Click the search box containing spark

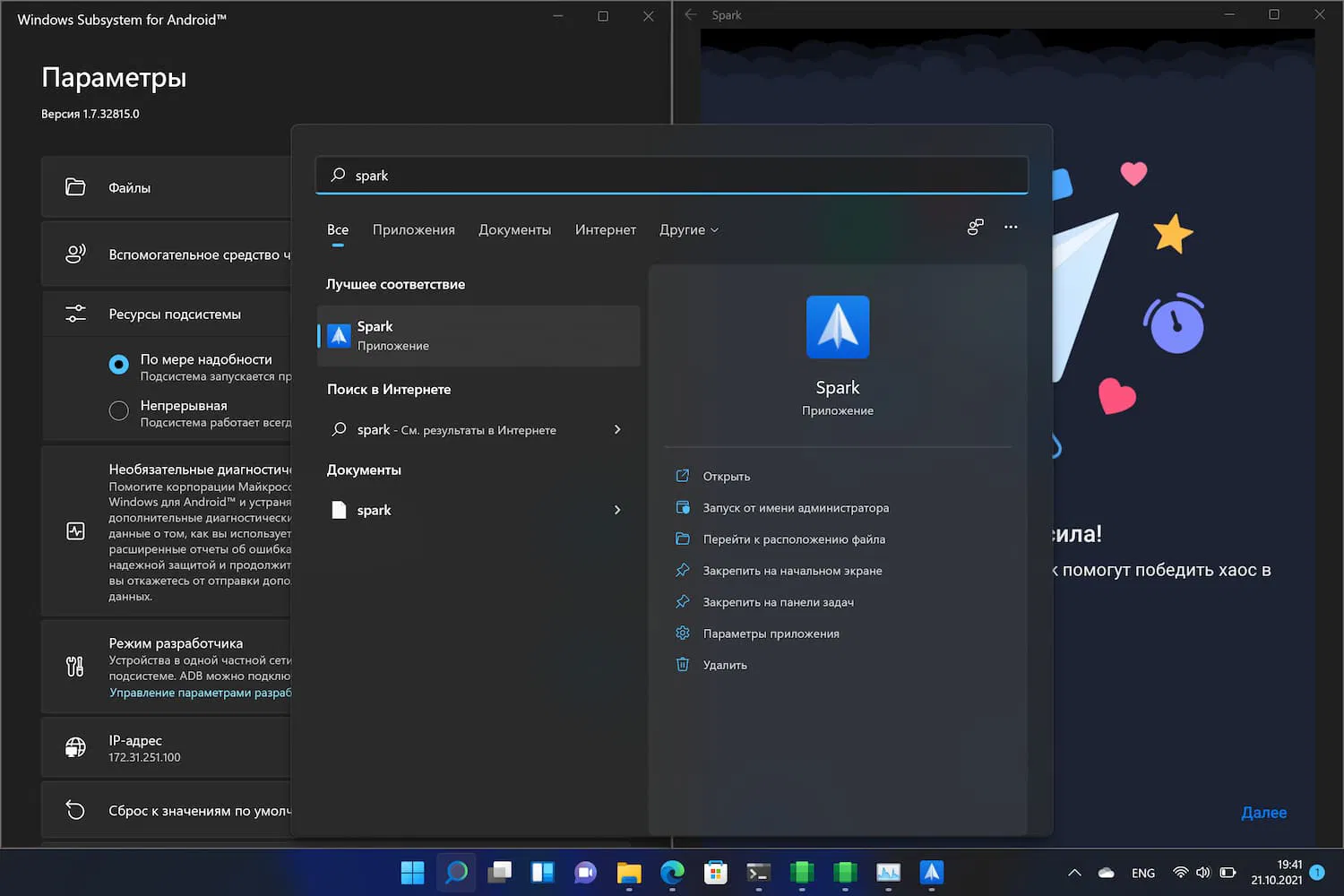(672, 176)
